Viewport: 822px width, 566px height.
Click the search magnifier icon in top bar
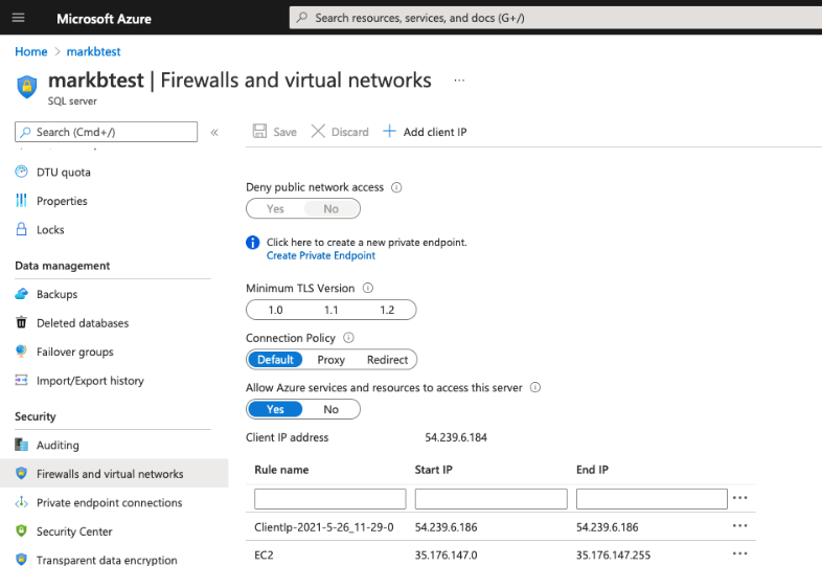302,18
